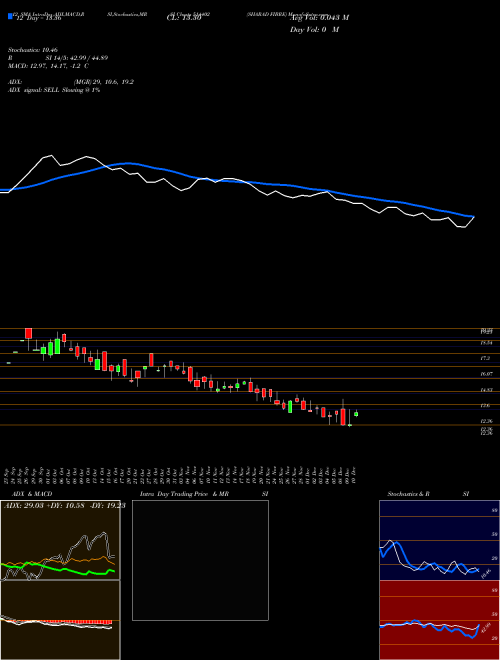500x660 pixels.
Task: Click 'Intra Day Trading Price & MR' title
Action: [184, 494]
